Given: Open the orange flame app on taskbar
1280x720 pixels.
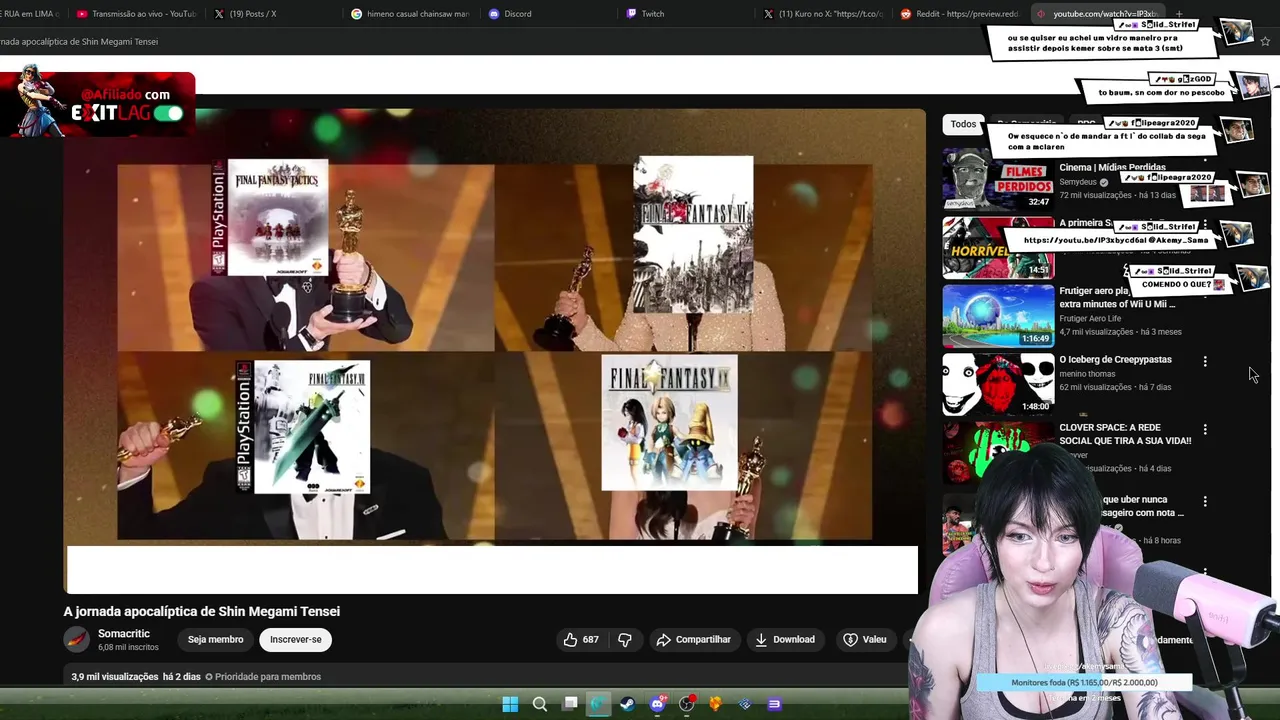Looking at the screenshot, I should [x=715, y=704].
